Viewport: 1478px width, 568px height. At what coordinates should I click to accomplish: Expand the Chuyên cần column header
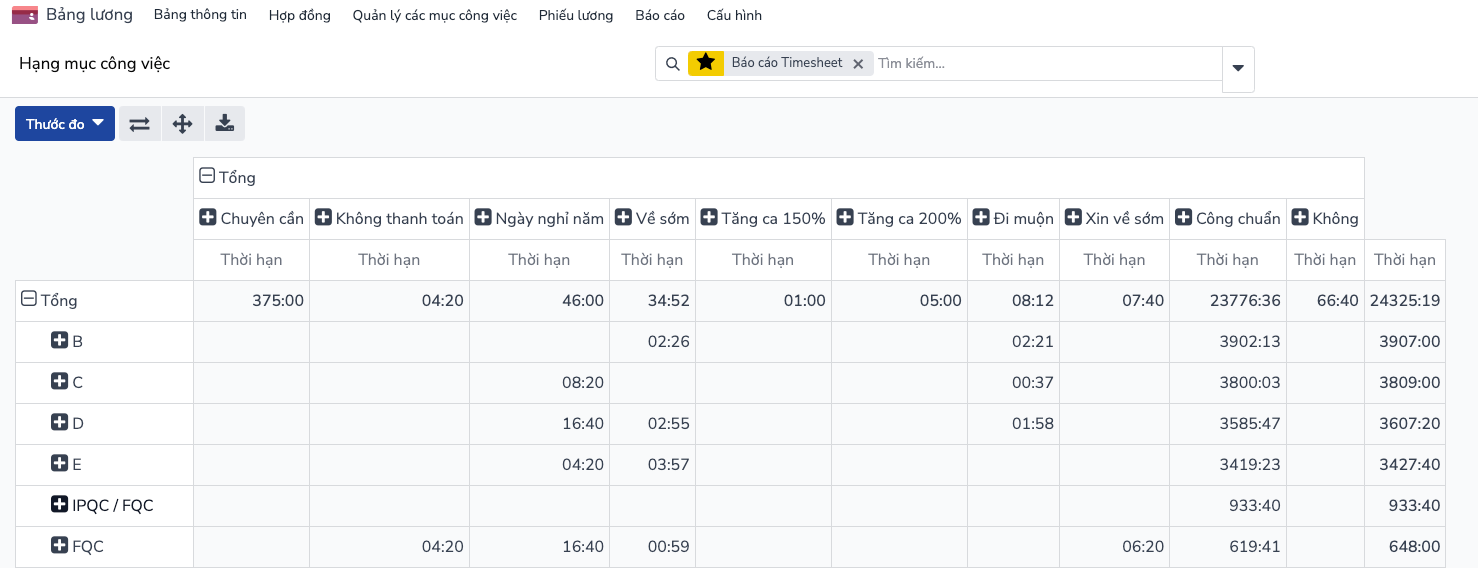tap(208, 218)
